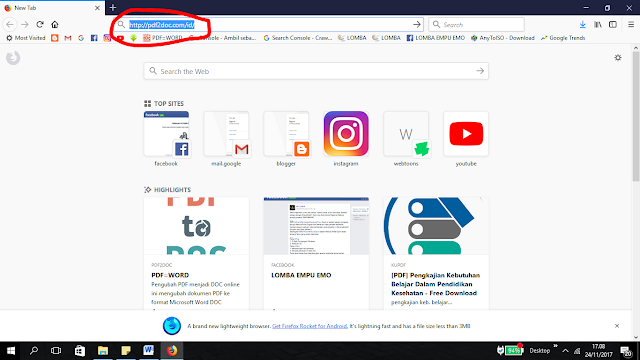This screenshot has height=360, width=640.
Task: Click the Firefox taskbar icon
Action: 172,351
